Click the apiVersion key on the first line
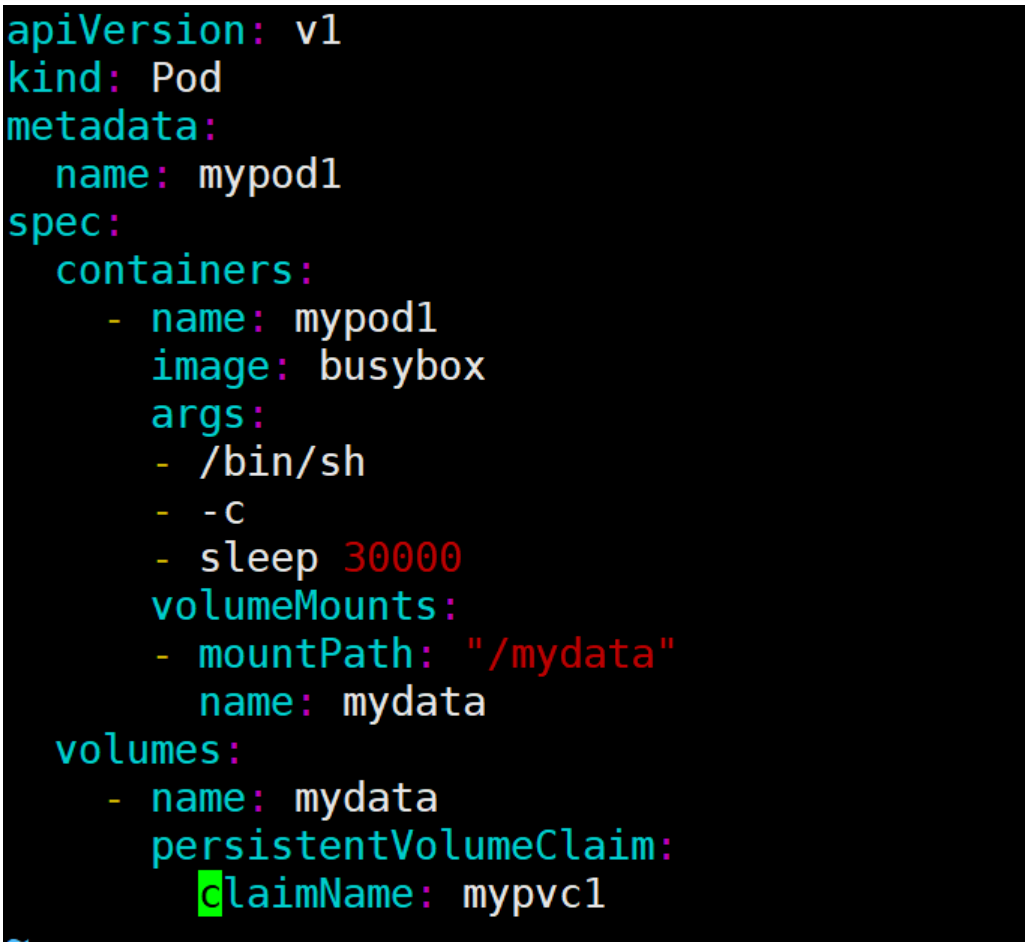This screenshot has height=942, width=1027. pyautogui.click(x=126, y=31)
